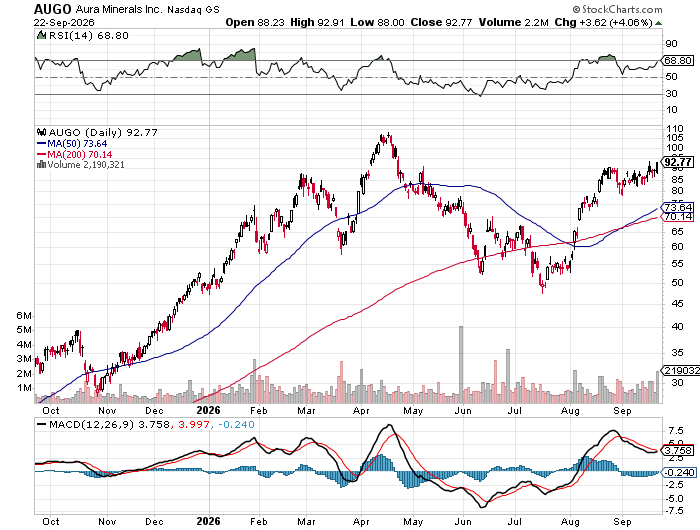Click the tall June volume spike bar
The image size is (700, 530).
[x=461, y=364]
